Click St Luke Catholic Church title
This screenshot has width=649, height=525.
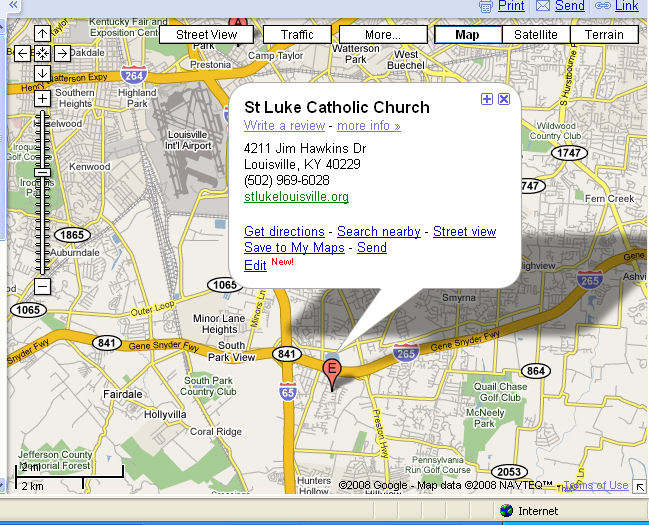[x=337, y=107]
